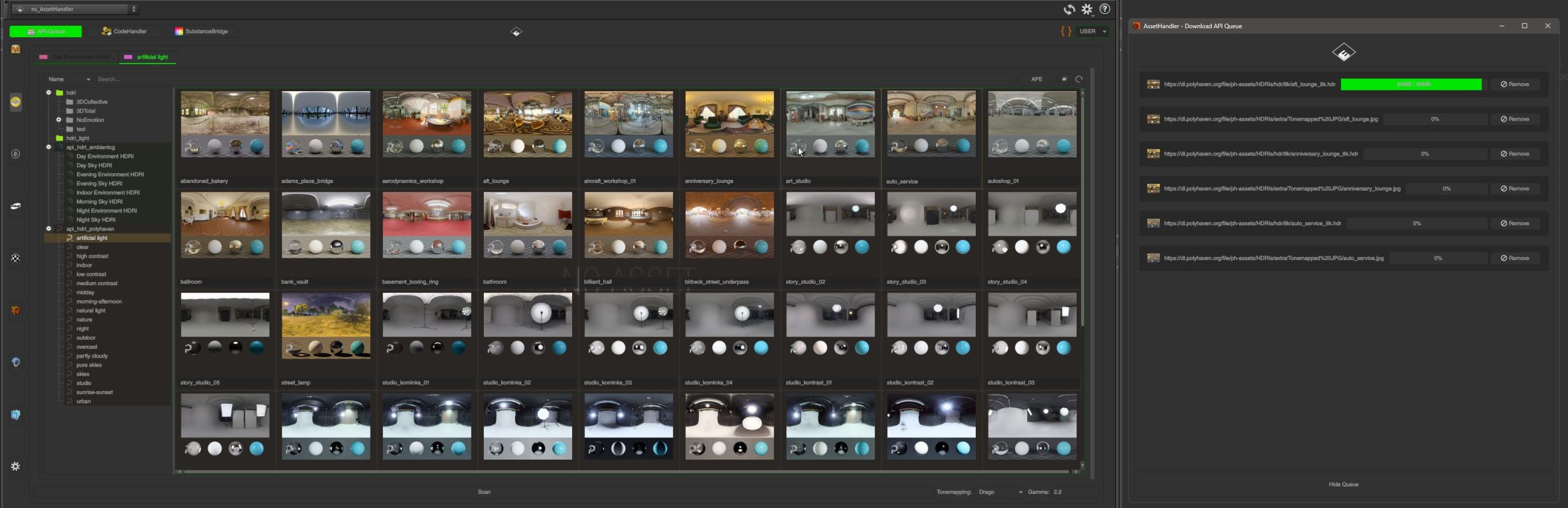1568x508 pixels.
Task: Open the Tonemapping Drago dropdown
Action: [999, 492]
